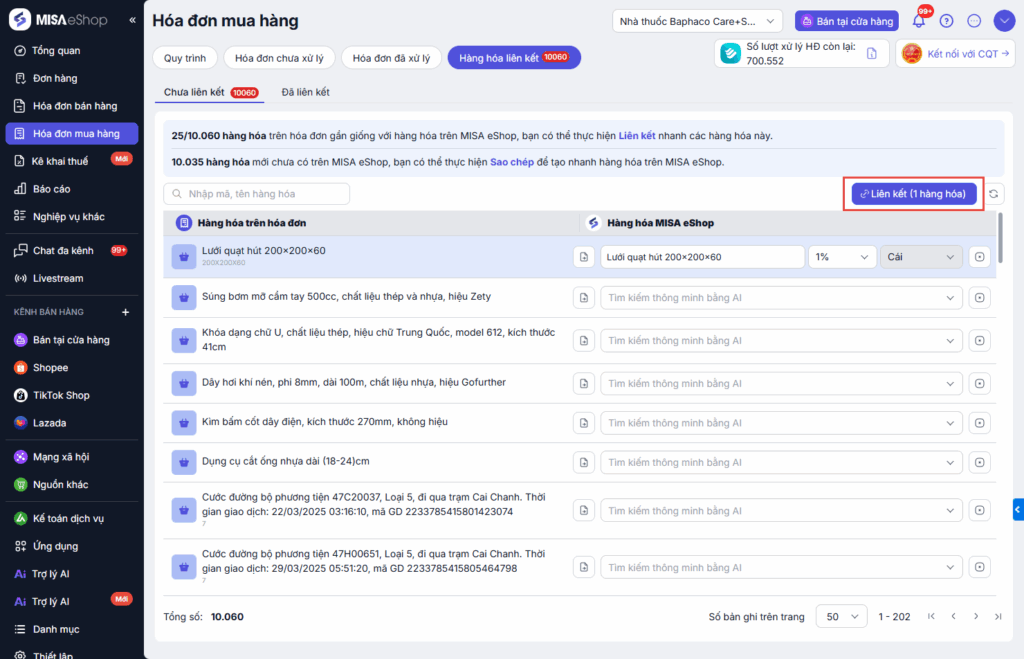Open AI search dropdown for Kìm bấm cốt row
Screen dimensions: 1024x659
point(781,423)
